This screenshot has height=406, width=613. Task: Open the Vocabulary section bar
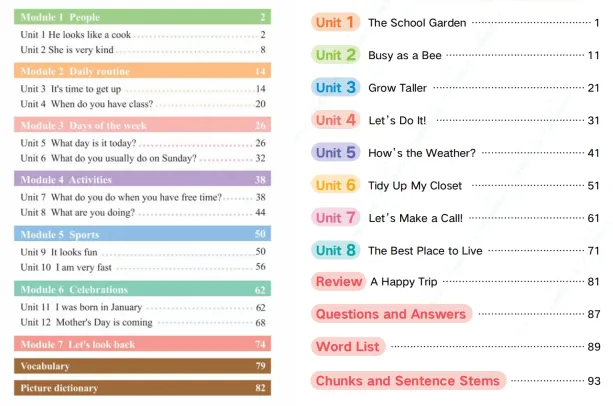coord(142,366)
